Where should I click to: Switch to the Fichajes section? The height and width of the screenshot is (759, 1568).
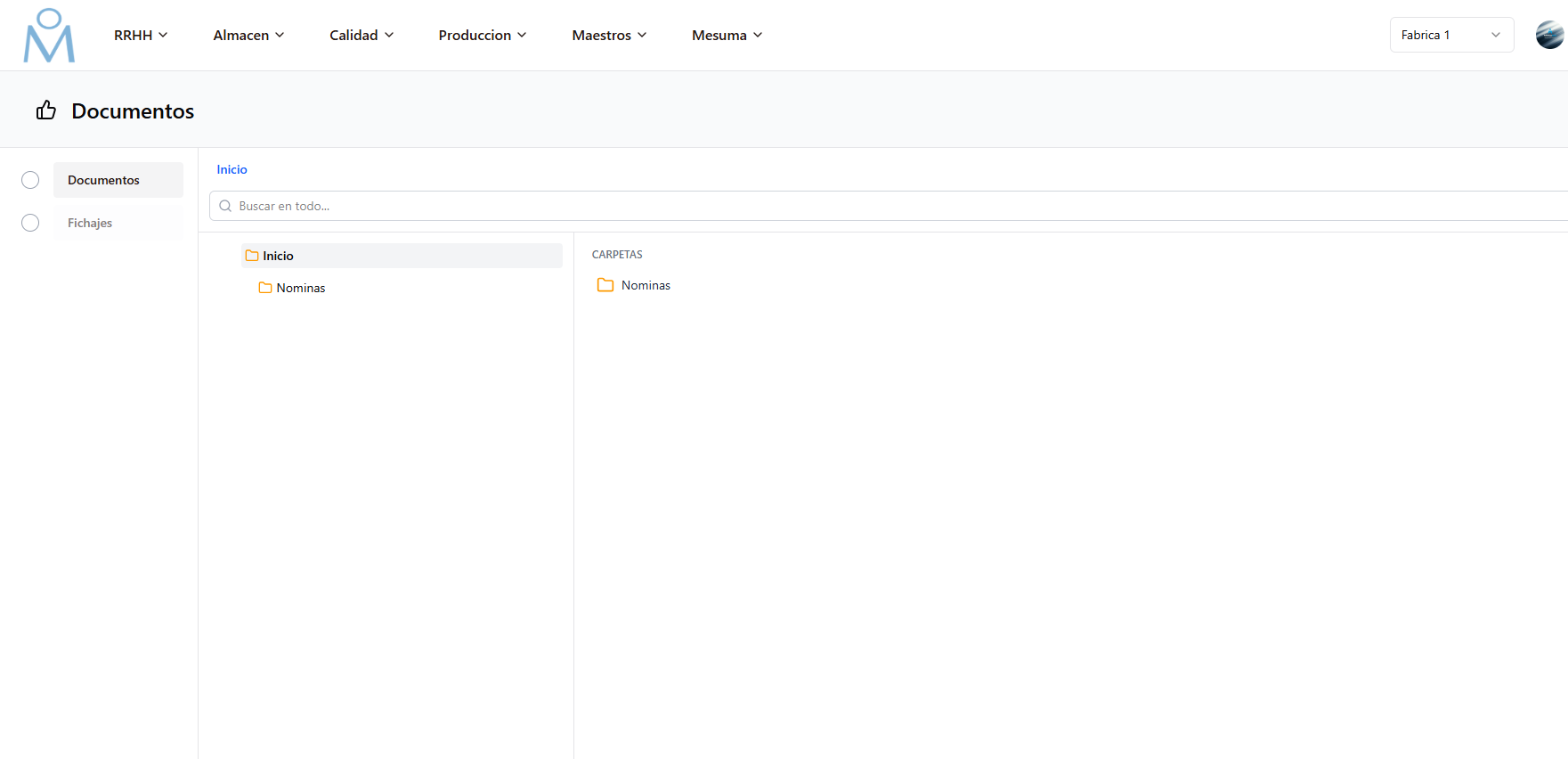[x=90, y=223]
